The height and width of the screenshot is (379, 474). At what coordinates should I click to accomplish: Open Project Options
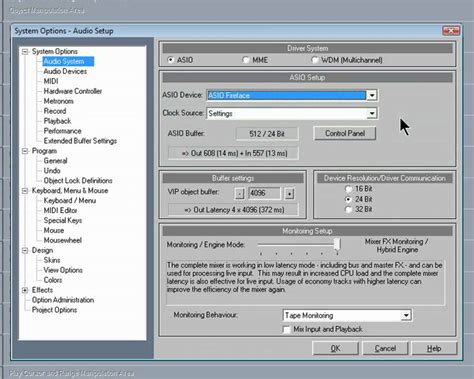click(x=54, y=310)
